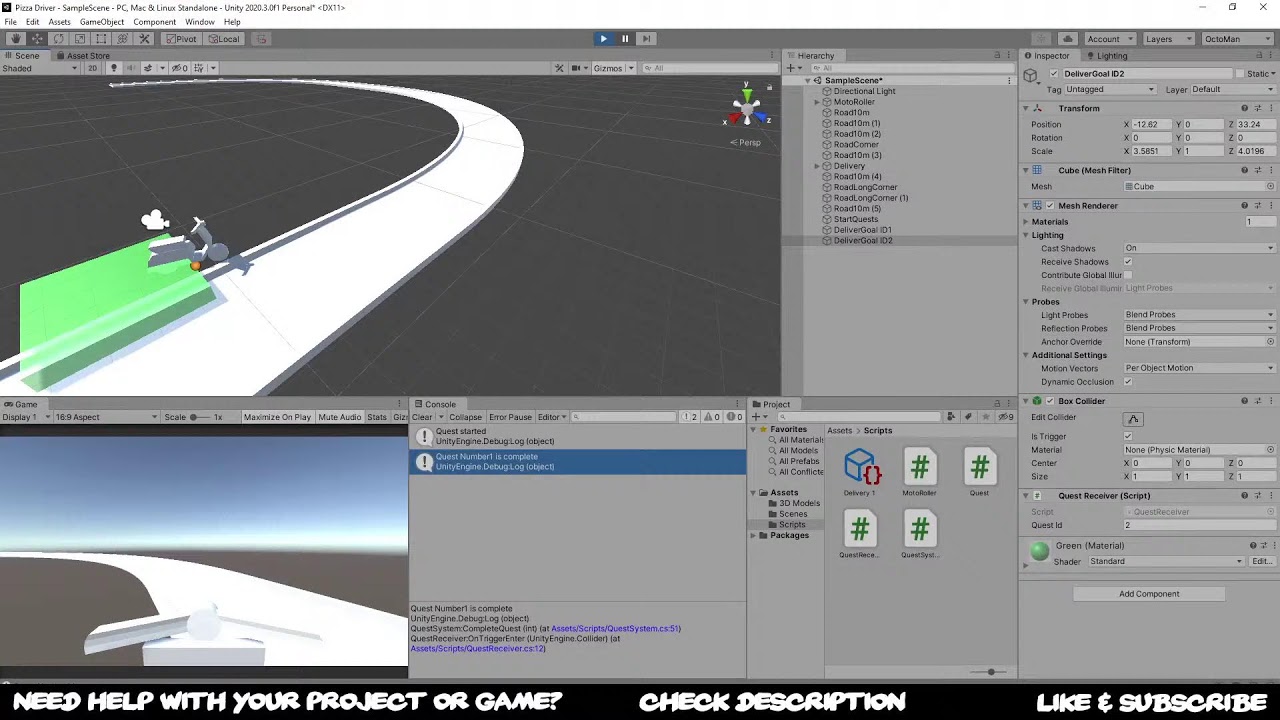Viewport: 1280px width, 720px height.
Task: Click the Step frame button
Action: pyautogui.click(x=646, y=39)
